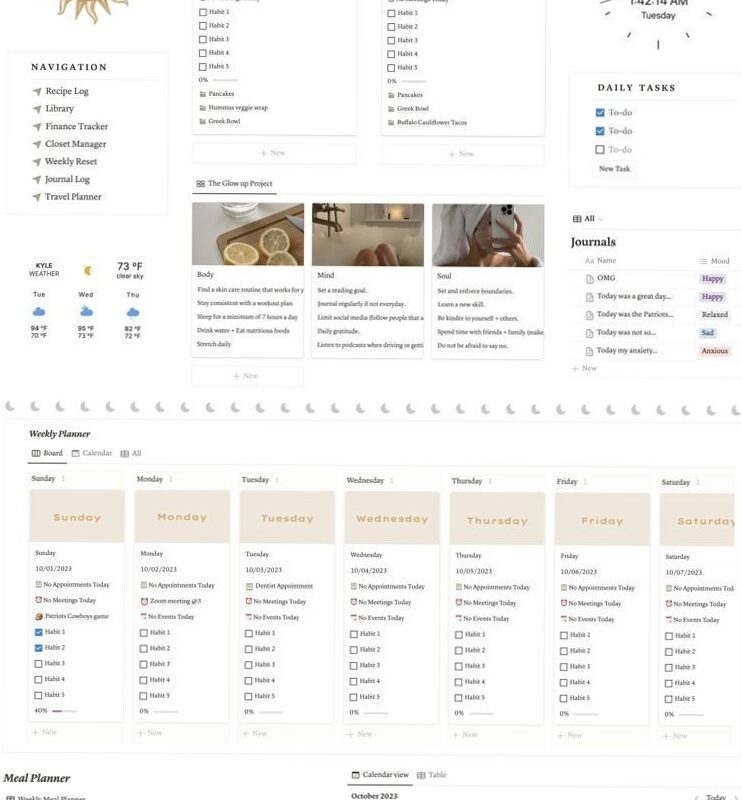Open the Soul card mirror selfie thumbnail
The width and height of the screenshot is (742, 800).
click(488, 235)
